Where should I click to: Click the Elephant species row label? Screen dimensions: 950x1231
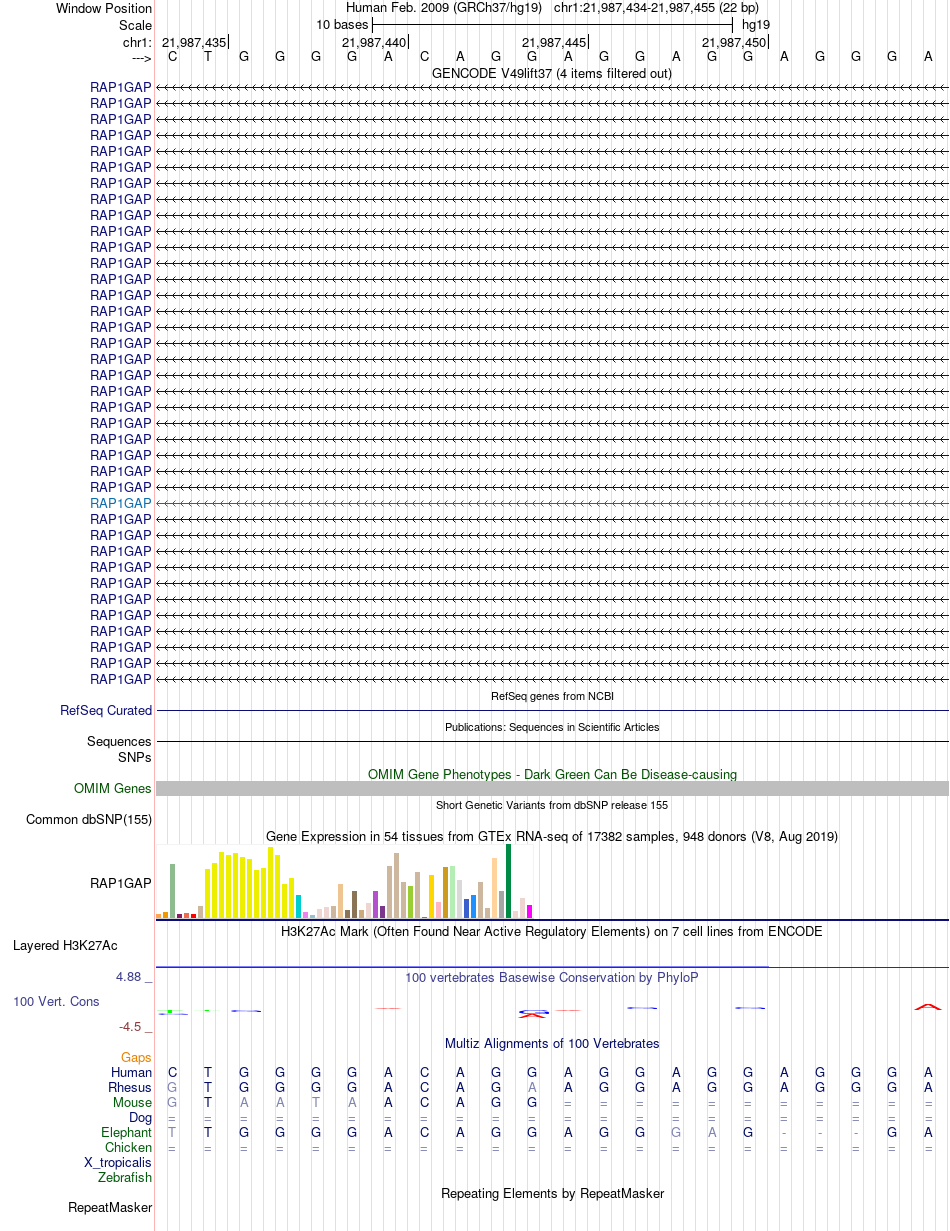[x=126, y=1132]
